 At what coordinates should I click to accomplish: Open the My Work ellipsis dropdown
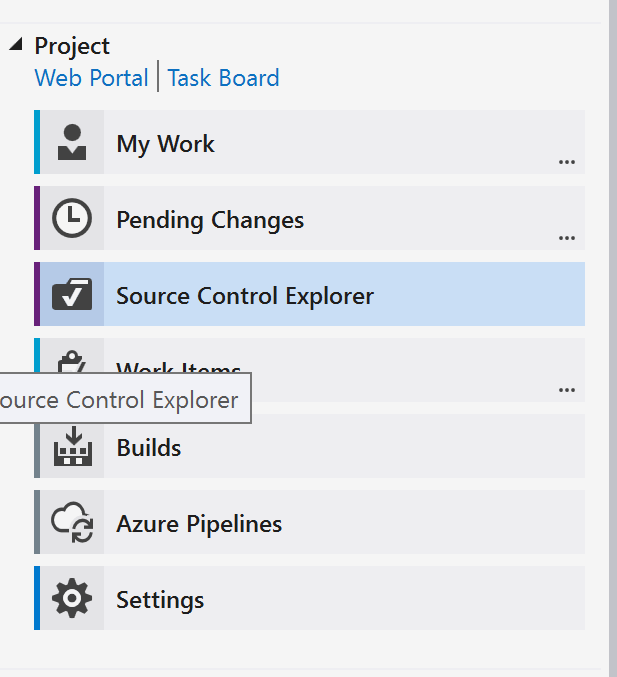click(567, 161)
